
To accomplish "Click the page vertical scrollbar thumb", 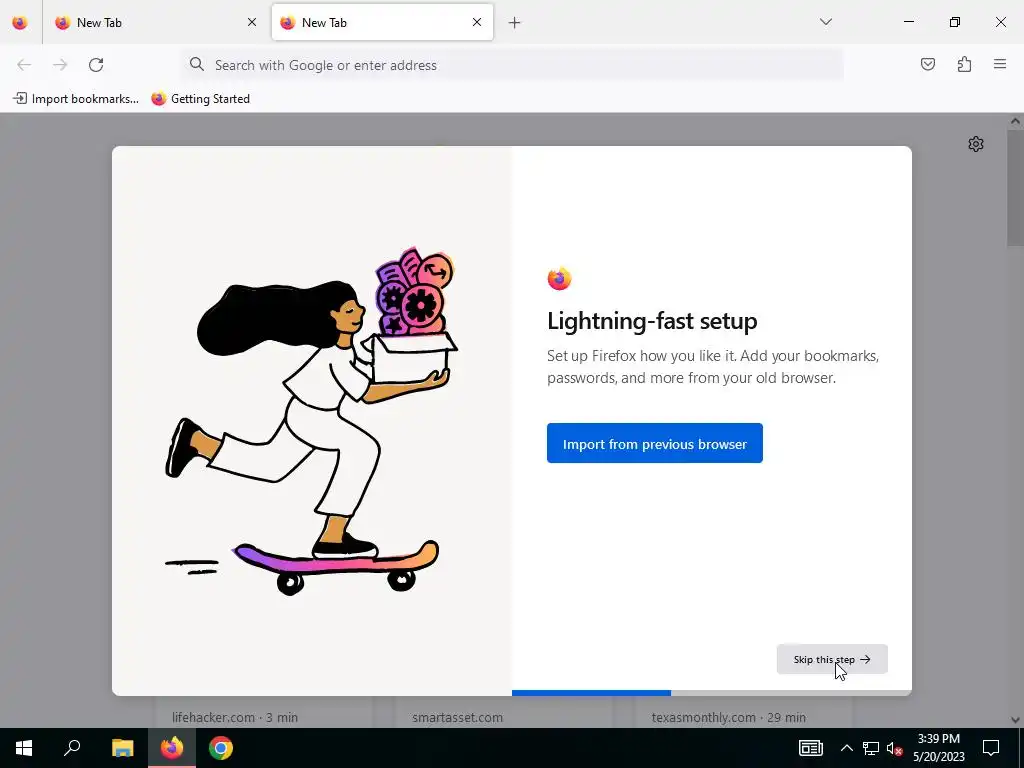I will 1015,187.
